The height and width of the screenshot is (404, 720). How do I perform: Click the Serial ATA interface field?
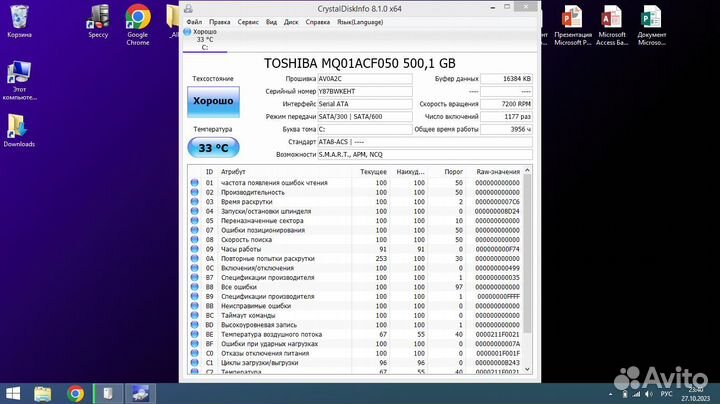tap(365, 104)
